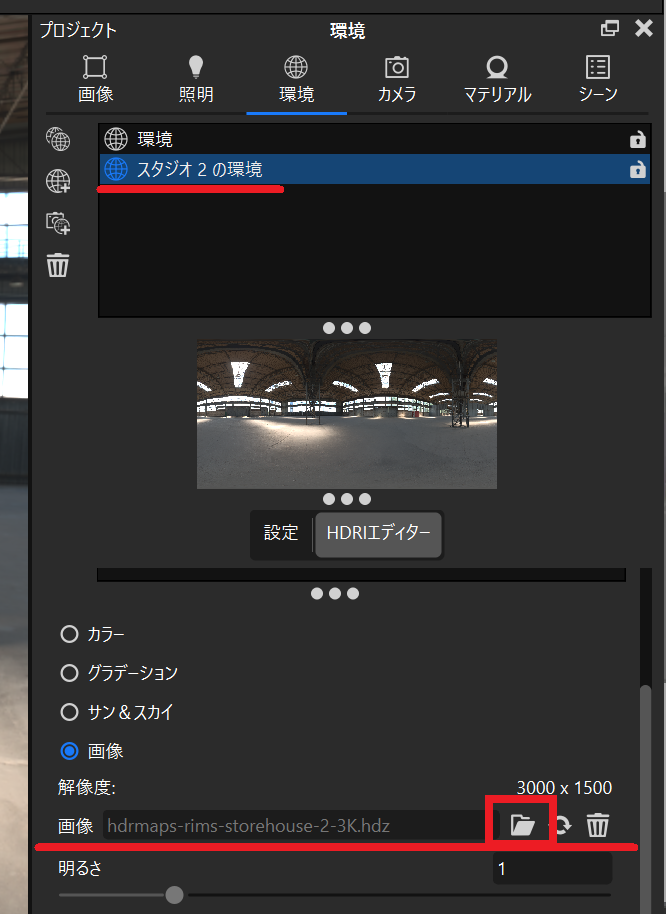This screenshot has height=914, width=666.
Task: Select the 画像 background radio button
Action: (x=69, y=751)
